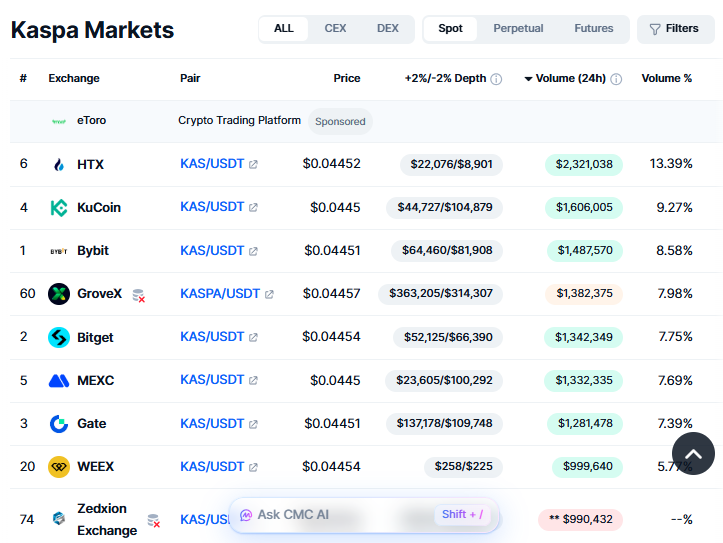Image resolution: width=723 pixels, height=543 pixels.
Task: Open the Ask CMC AI input bar
Action: click(364, 515)
